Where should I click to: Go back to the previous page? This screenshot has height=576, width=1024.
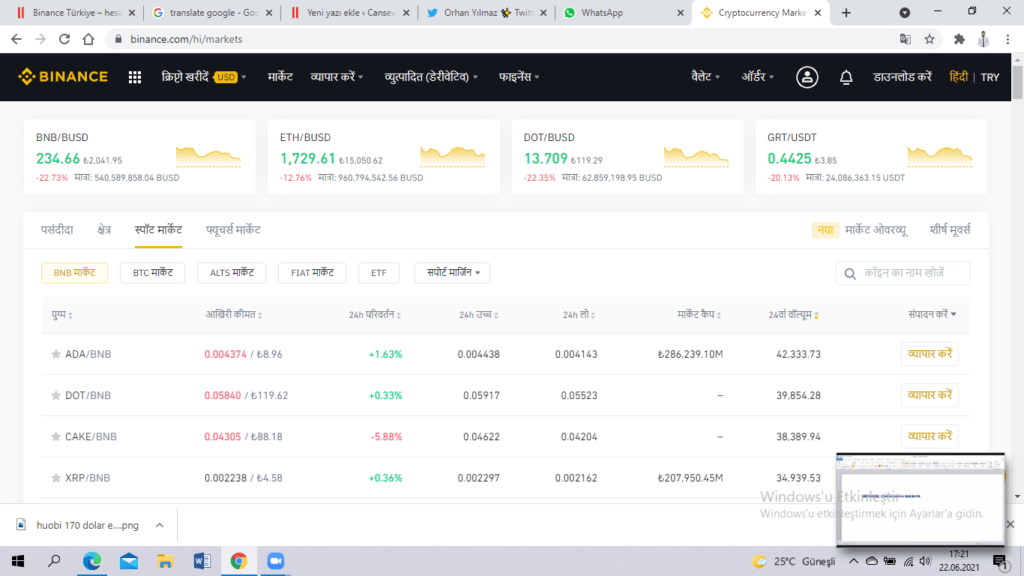(16, 39)
